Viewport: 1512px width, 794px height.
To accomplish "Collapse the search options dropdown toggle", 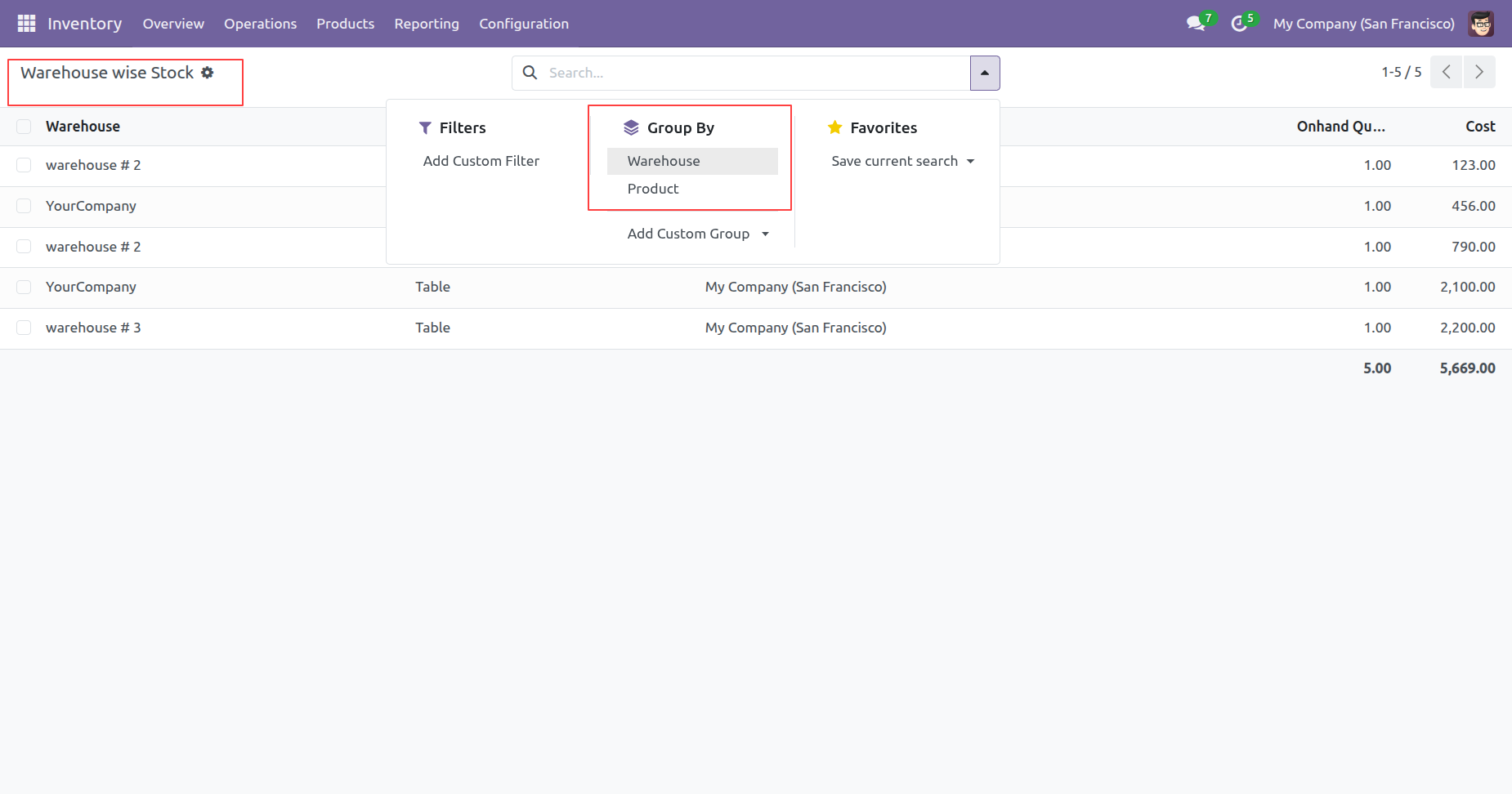I will tap(985, 73).
